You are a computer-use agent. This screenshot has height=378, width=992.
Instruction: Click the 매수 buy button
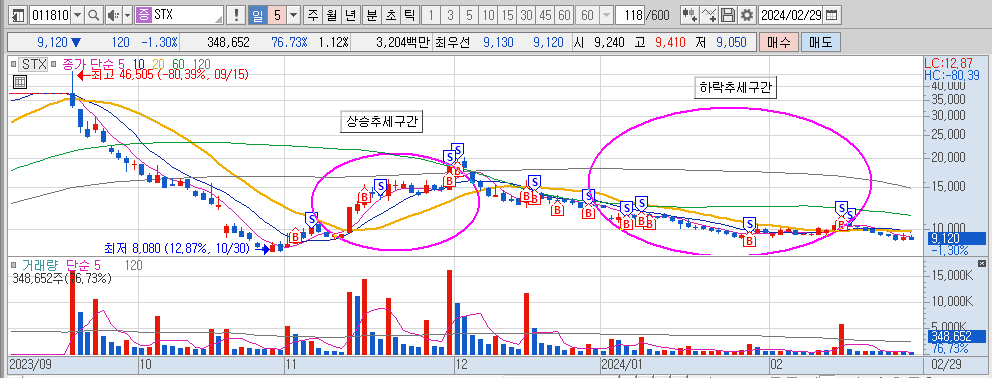tap(778, 43)
